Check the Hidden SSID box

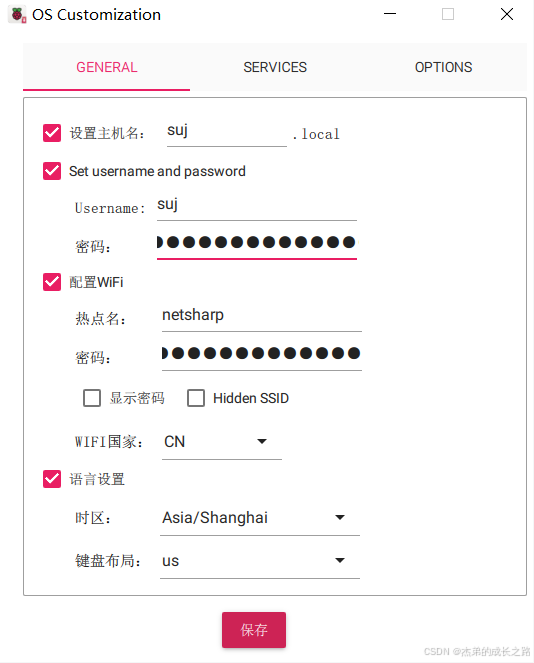[x=196, y=398]
